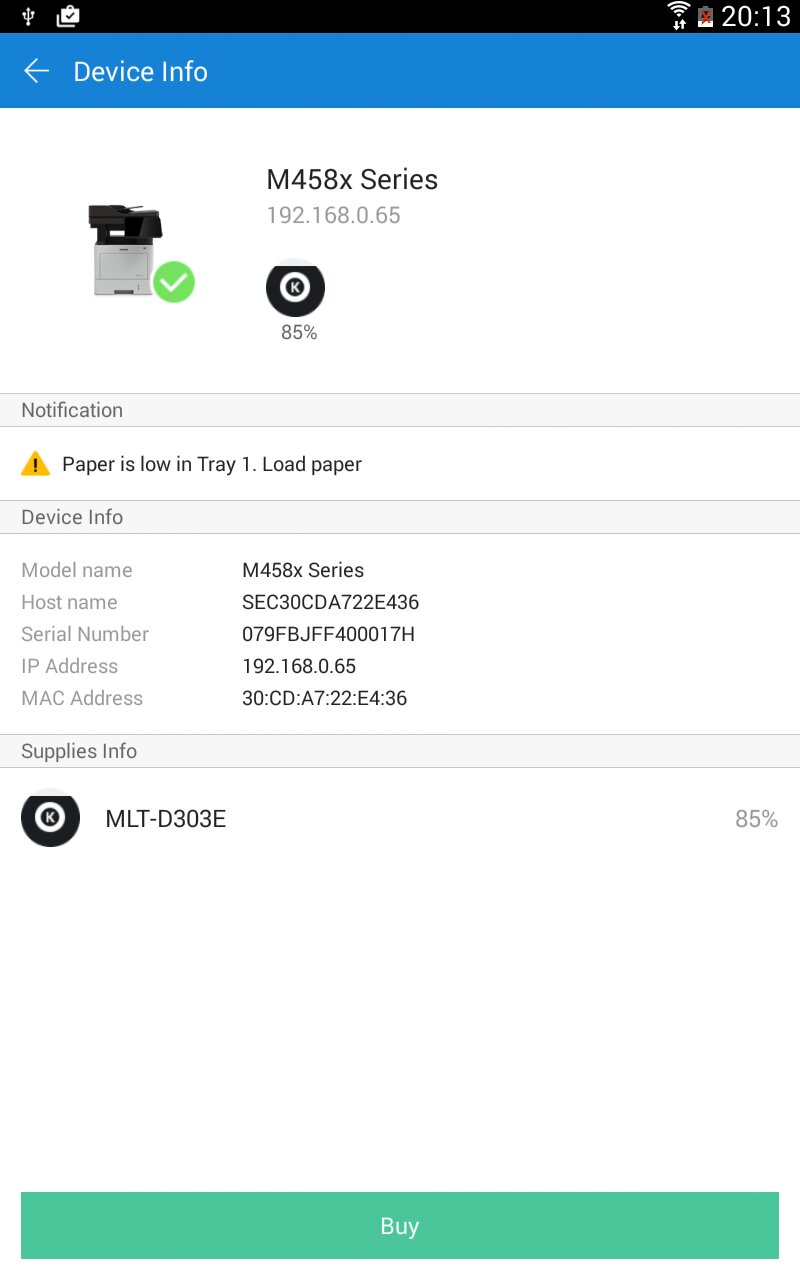
Task: Tap the back arrow icon
Action: point(37,71)
